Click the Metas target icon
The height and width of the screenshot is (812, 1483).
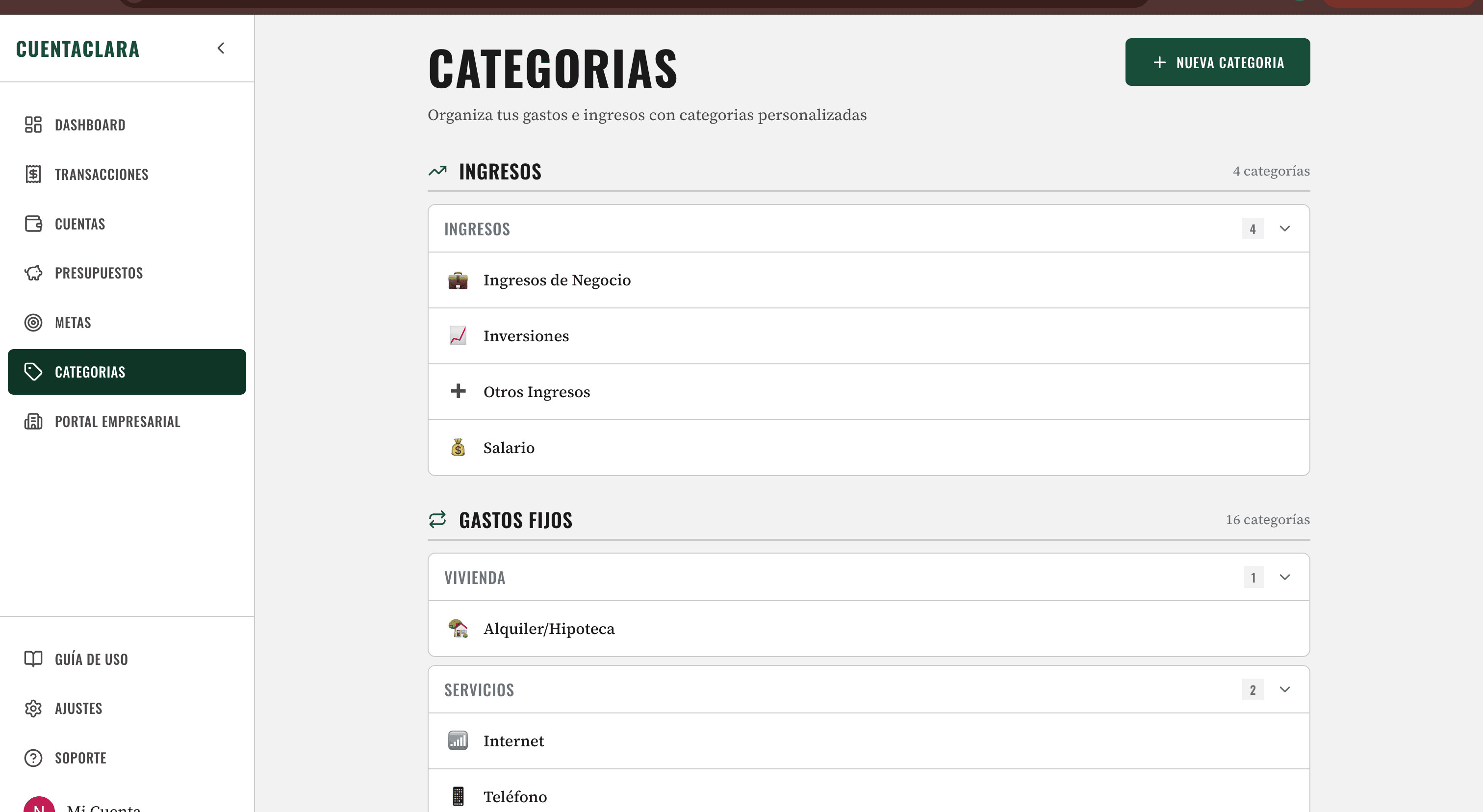pos(33,322)
